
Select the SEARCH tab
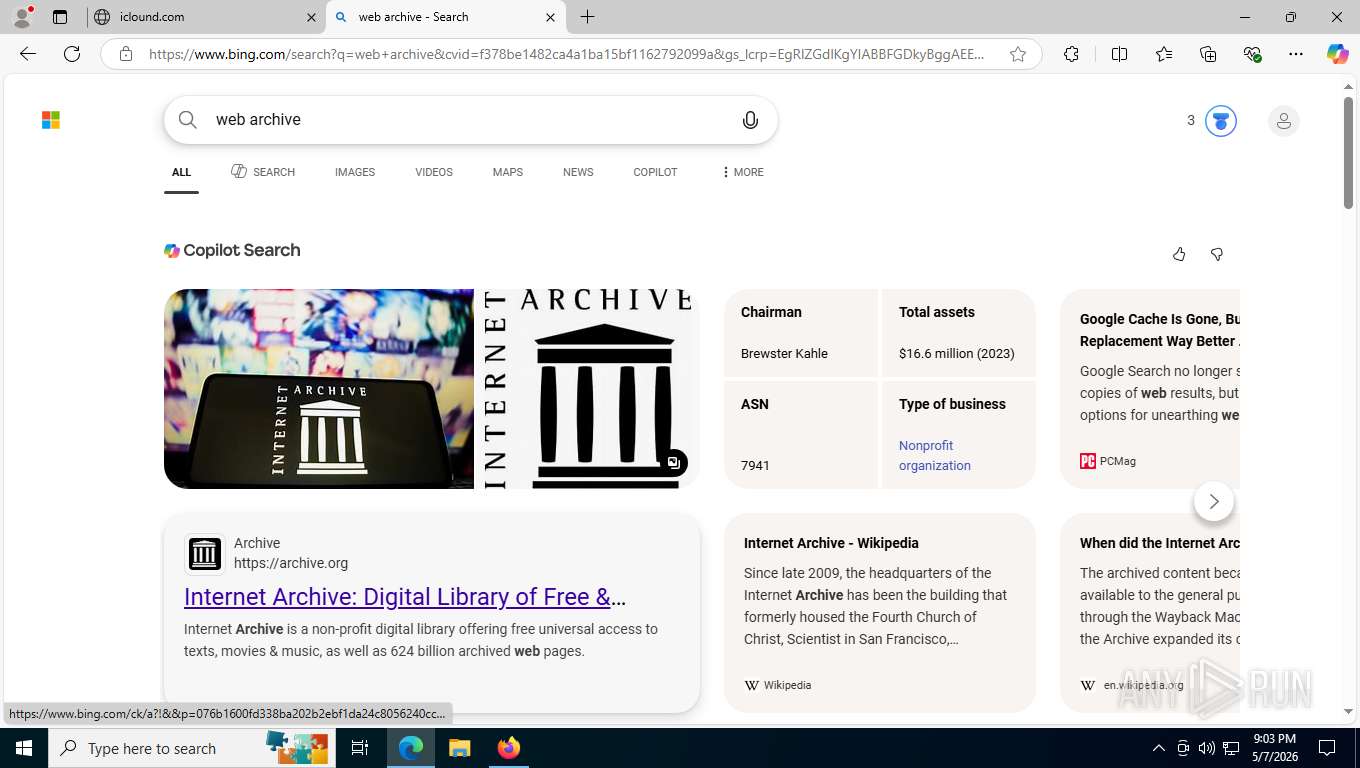point(263,172)
